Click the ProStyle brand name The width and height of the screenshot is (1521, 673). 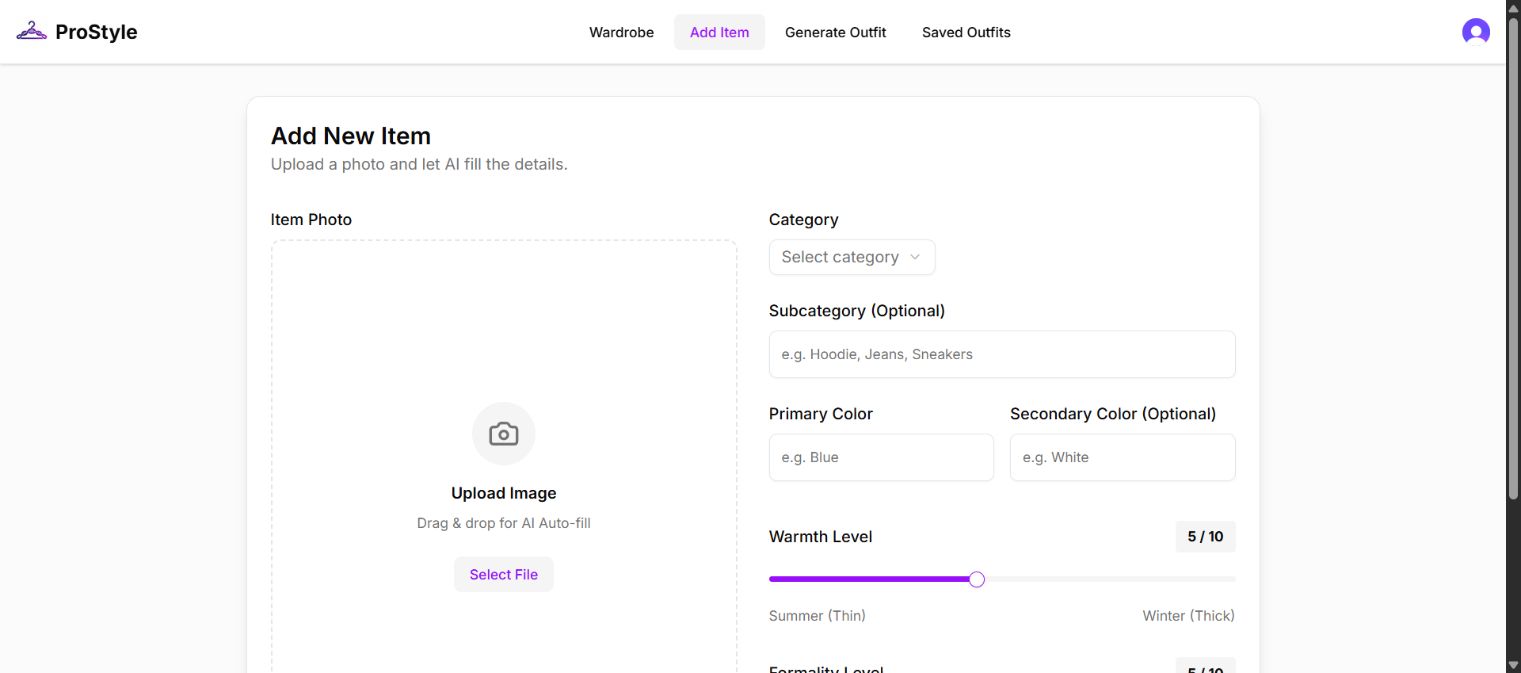point(96,32)
